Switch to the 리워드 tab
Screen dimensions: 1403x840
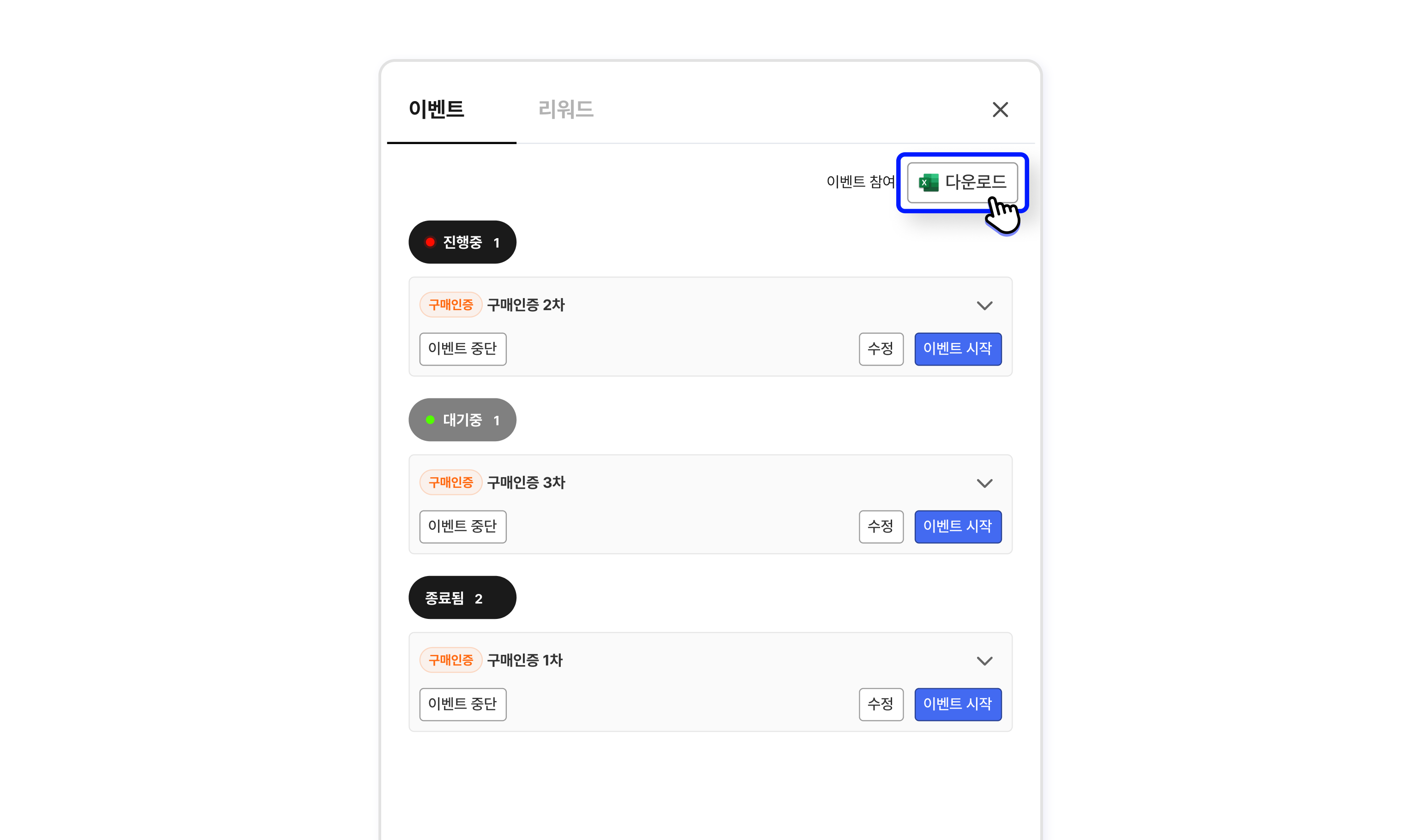click(565, 108)
